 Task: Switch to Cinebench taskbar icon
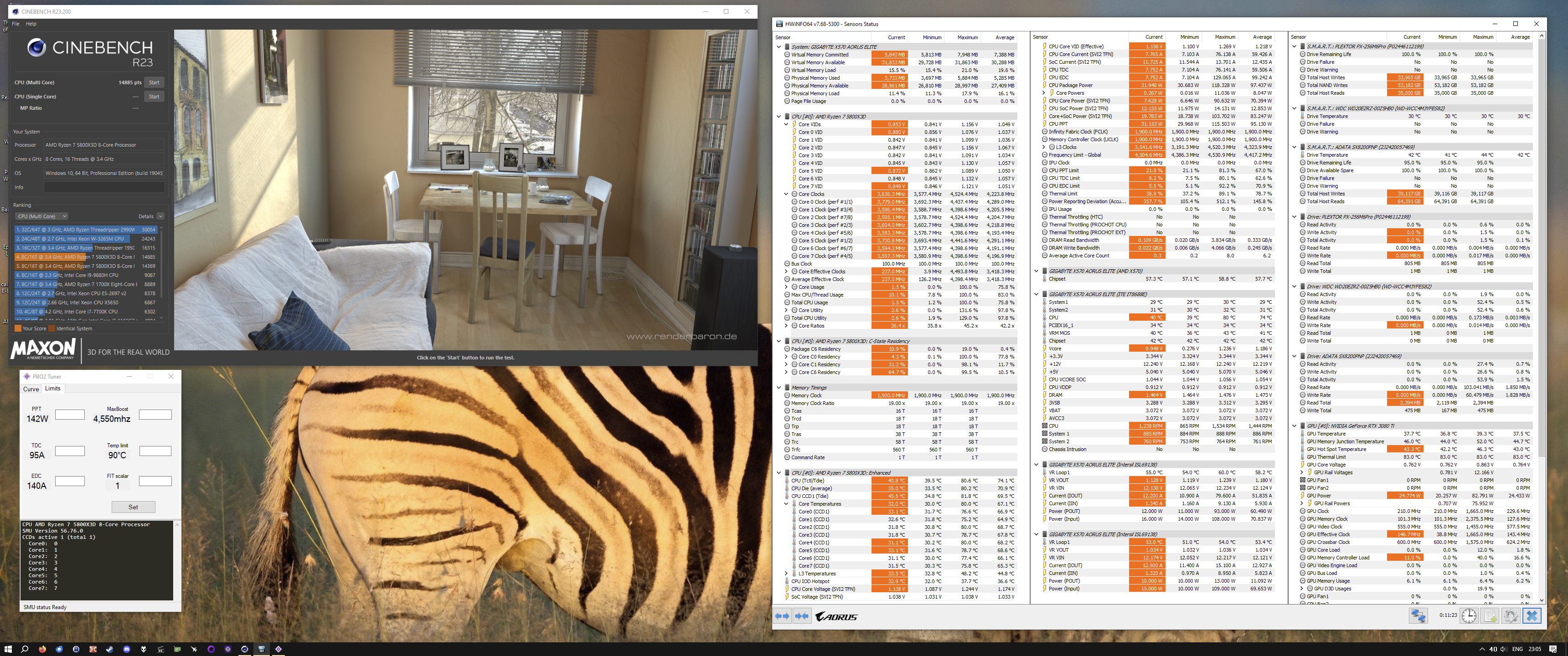[245, 649]
